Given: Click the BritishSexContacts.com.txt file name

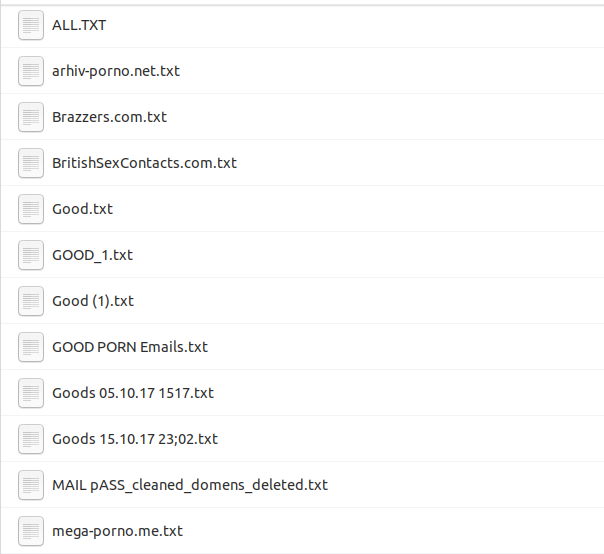Looking at the screenshot, I should pyautogui.click(x=144, y=163).
